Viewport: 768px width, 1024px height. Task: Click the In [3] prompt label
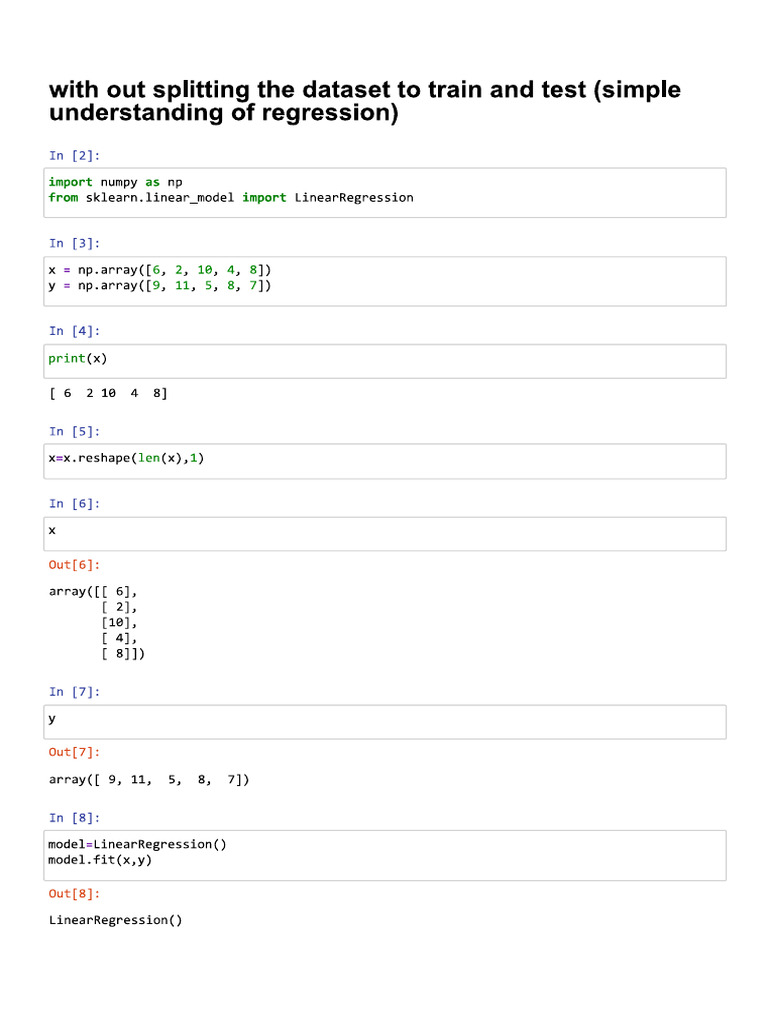[x=75, y=243]
